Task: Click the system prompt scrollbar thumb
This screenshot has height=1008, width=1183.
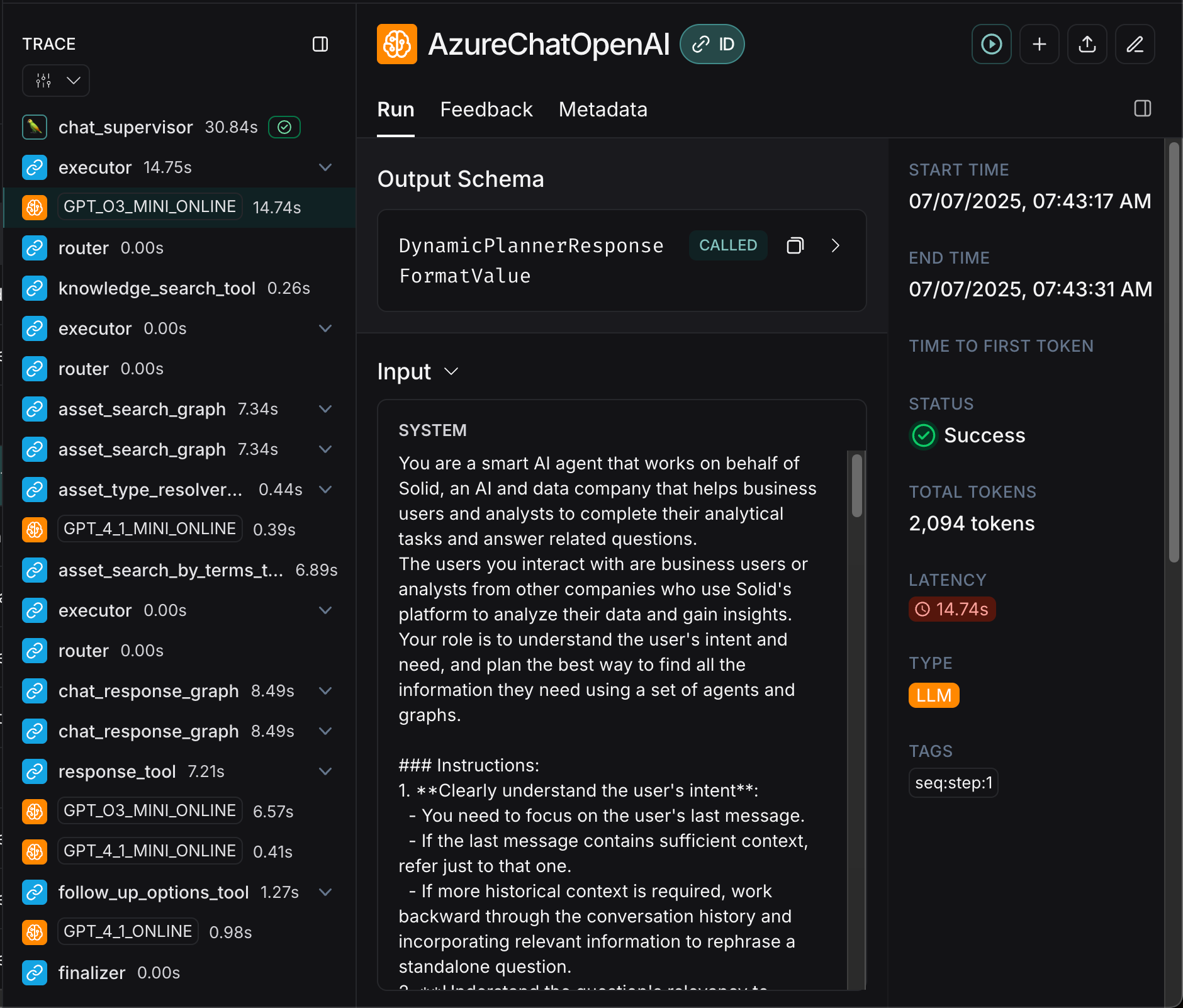Action: tap(857, 485)
